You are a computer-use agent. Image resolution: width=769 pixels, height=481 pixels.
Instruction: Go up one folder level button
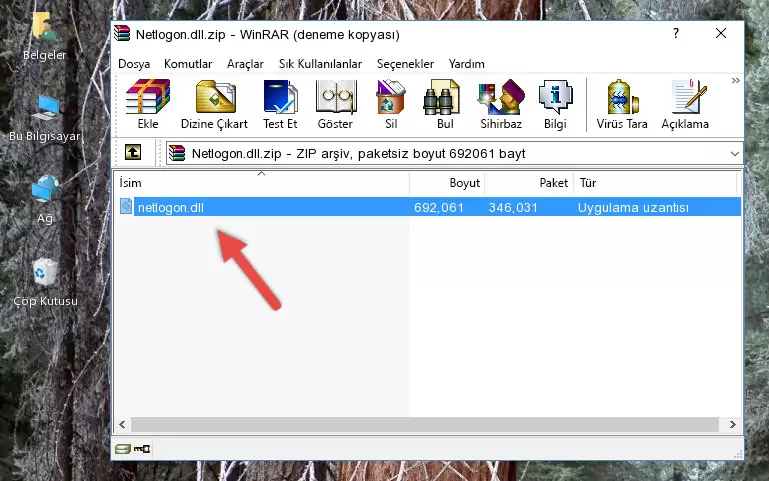[133, 152]
